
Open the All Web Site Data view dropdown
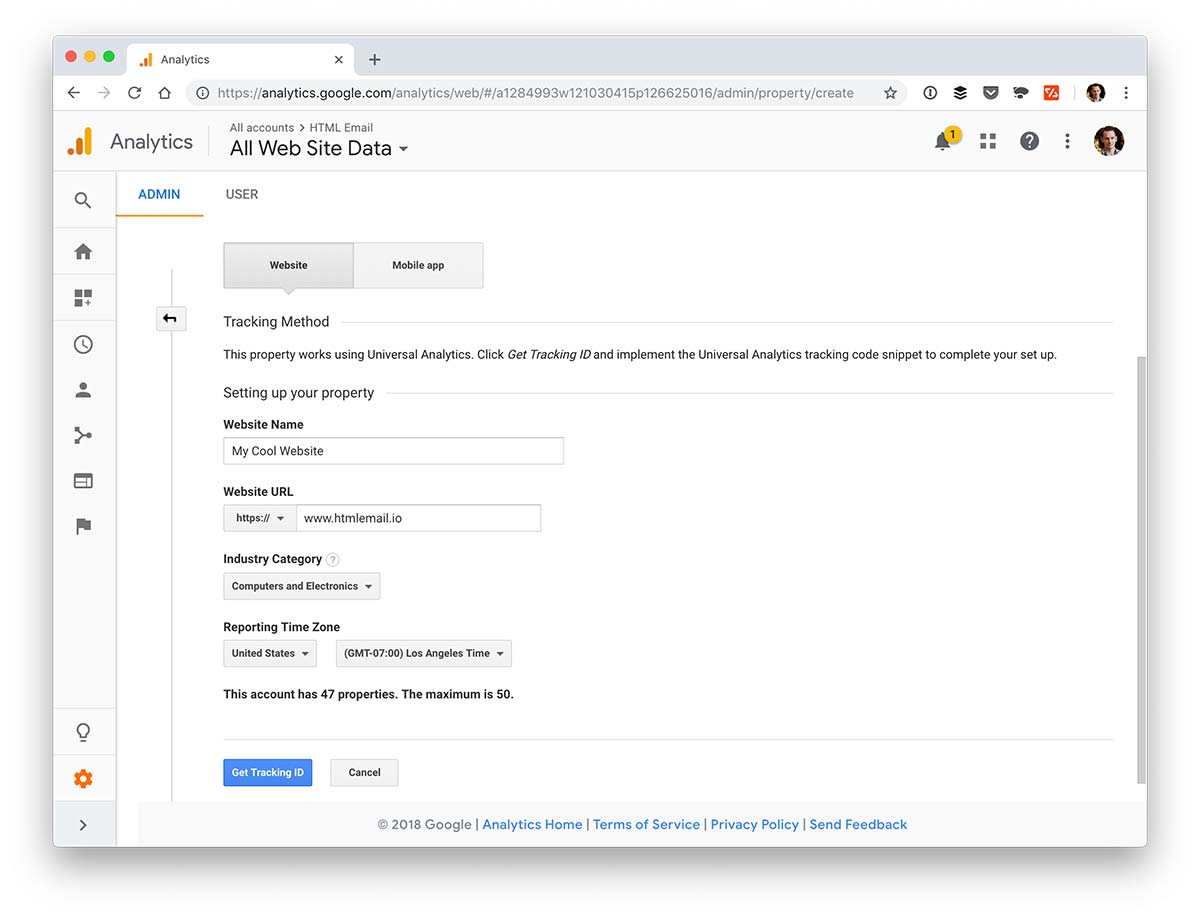click(x=319, y=149)
